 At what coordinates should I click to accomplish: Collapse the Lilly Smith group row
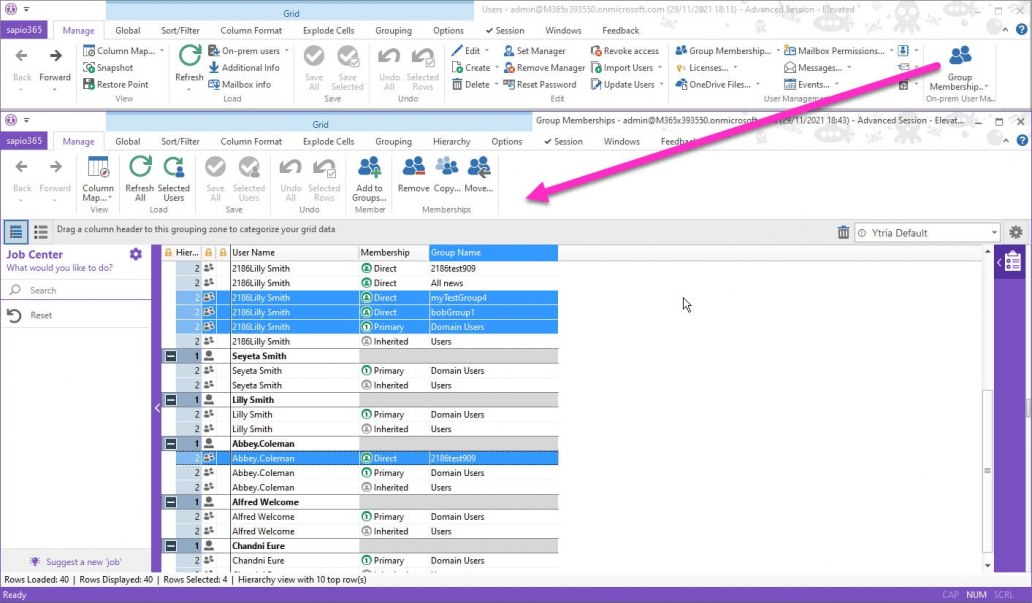point(170,400)
